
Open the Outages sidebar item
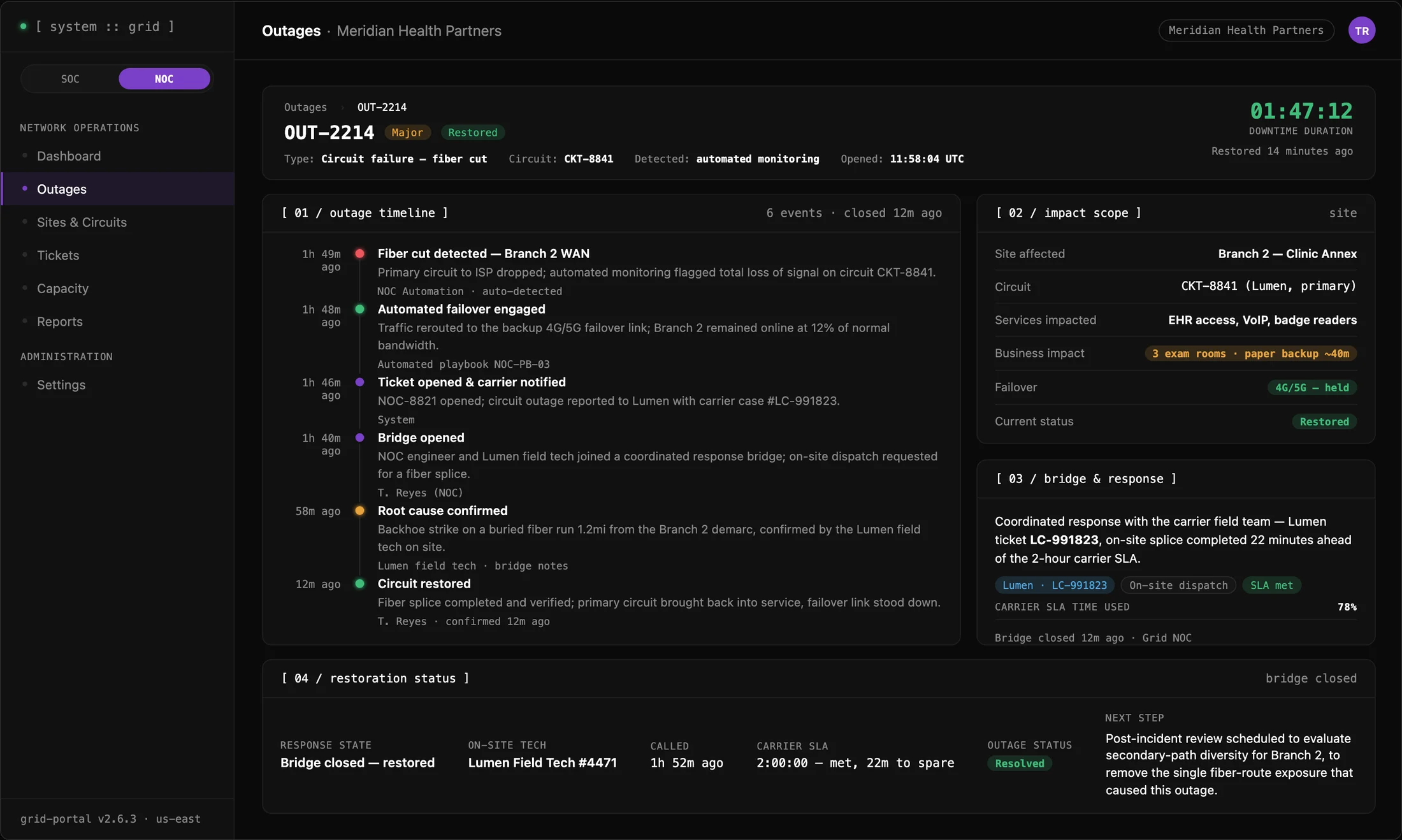(x=117, y=189)
